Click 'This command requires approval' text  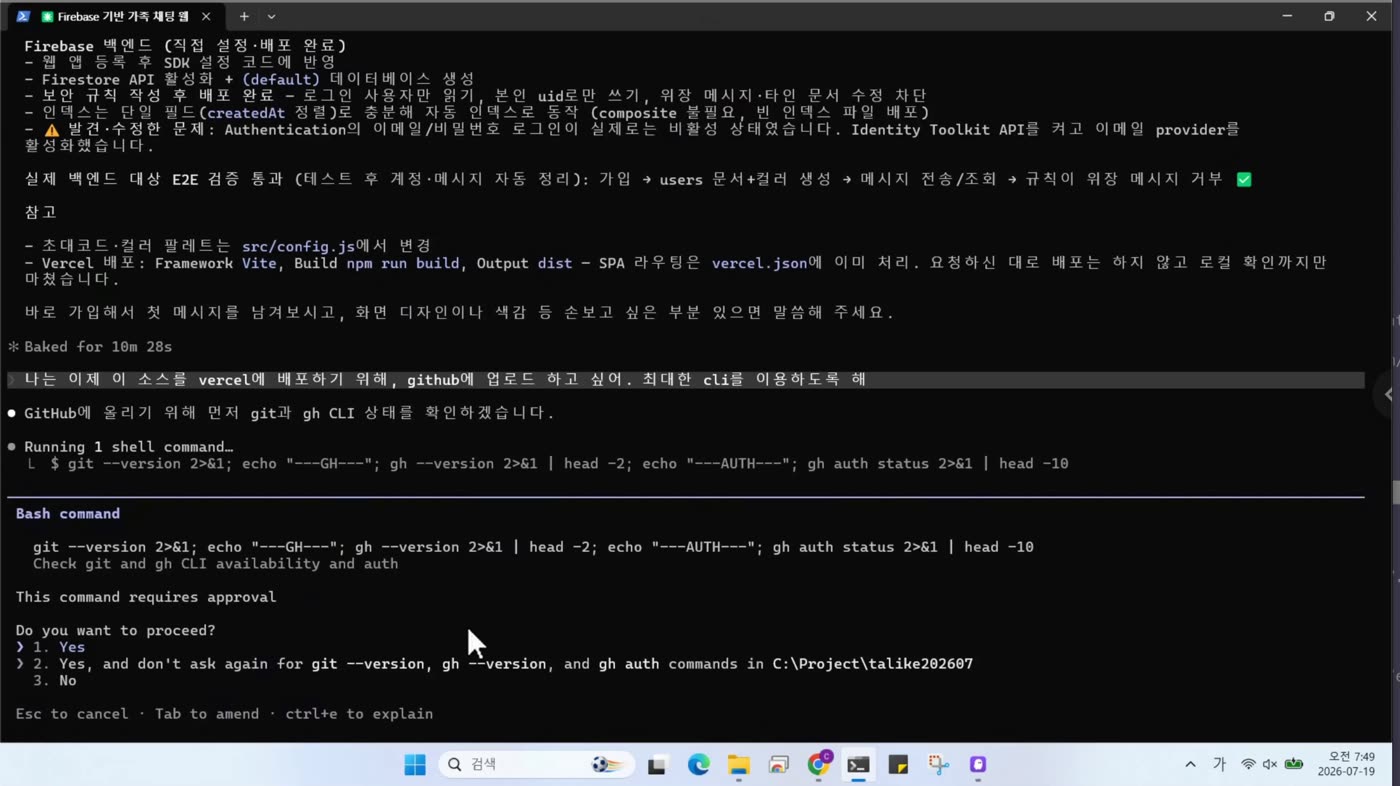(x=146, y=597)
